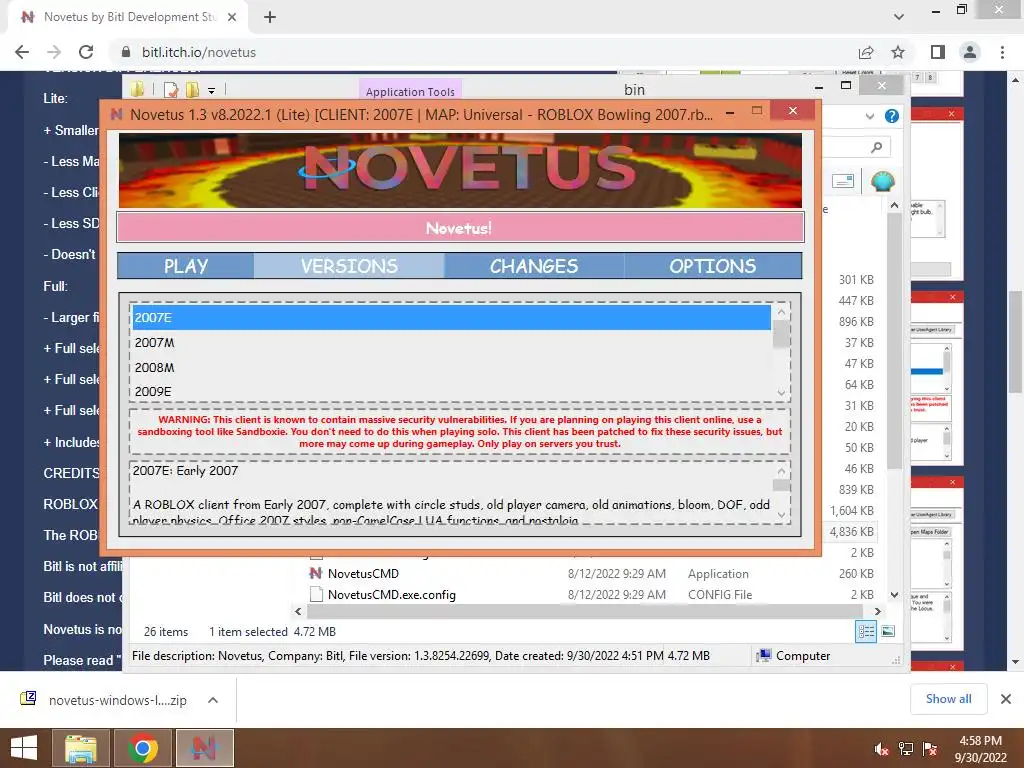This screenshot has width=1024, height=768.
Task: Open Chrome profile avatar menu
Action: pos(970,52)
